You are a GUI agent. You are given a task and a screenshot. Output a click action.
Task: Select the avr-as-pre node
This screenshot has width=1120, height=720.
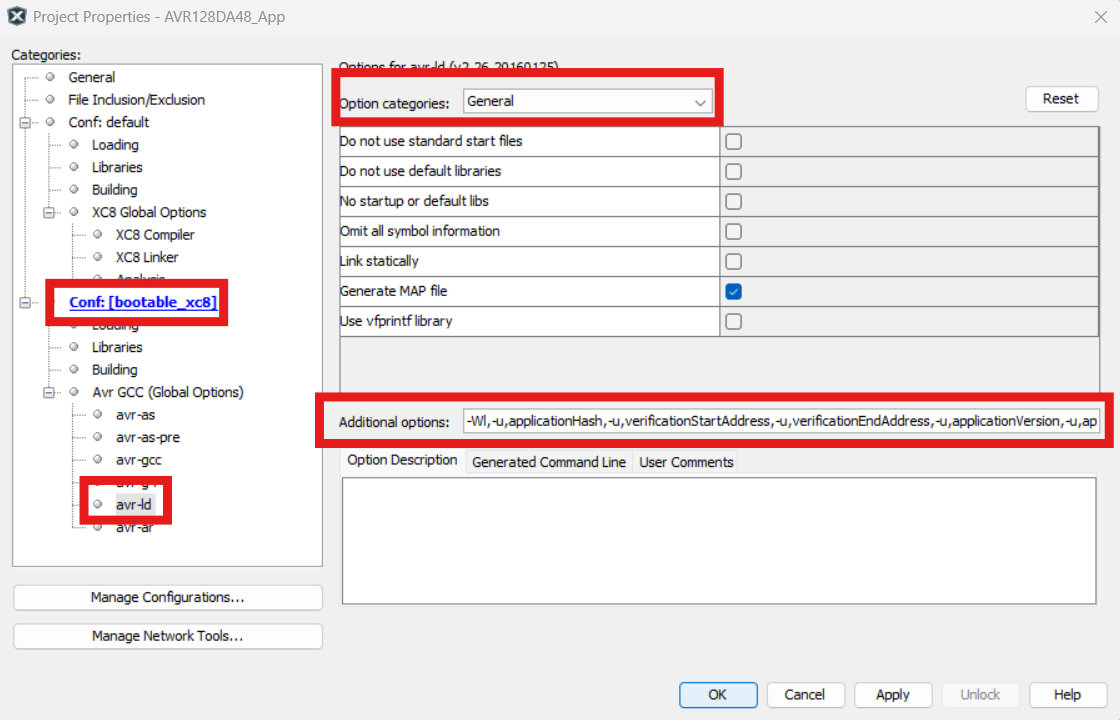147,437
